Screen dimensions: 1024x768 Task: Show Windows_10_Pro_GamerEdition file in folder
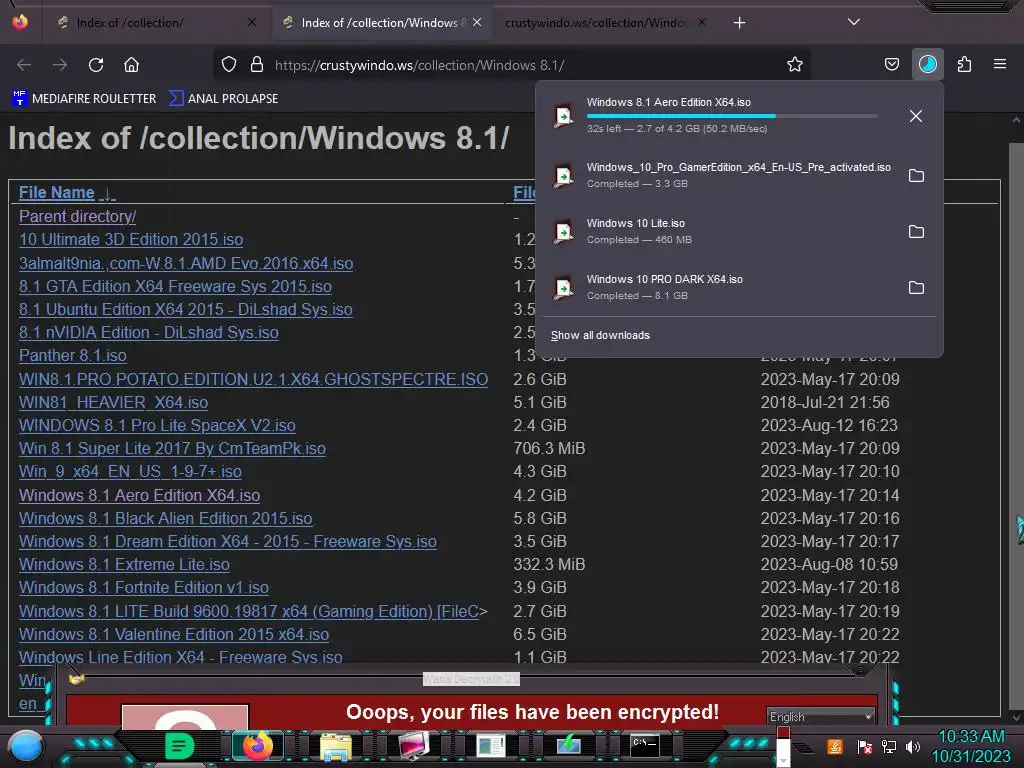pos(916,176)
